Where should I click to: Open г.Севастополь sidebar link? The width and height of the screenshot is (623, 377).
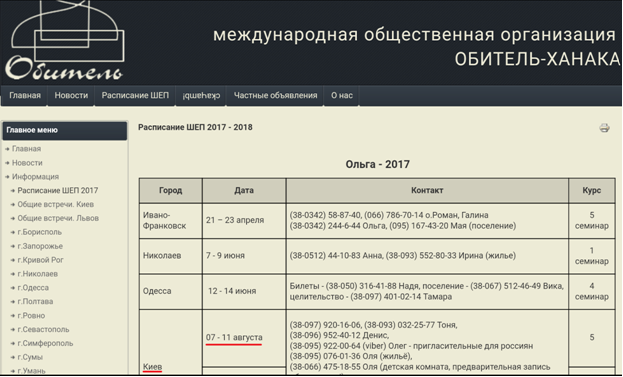point(43,329)
